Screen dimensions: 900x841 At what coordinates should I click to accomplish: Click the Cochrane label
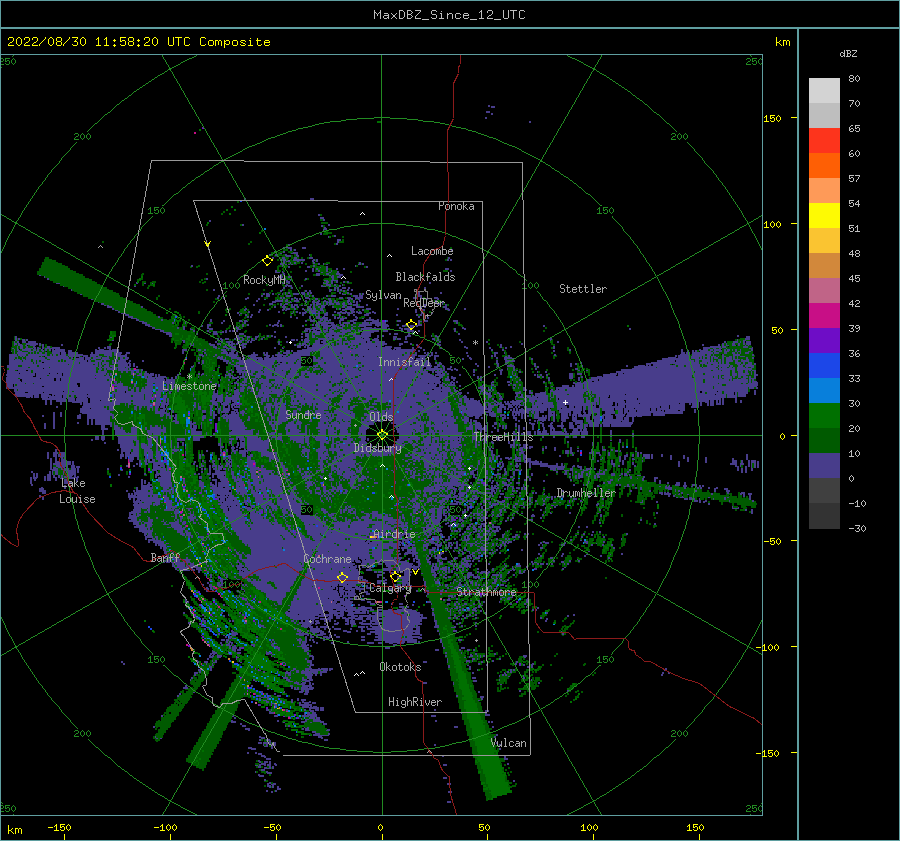pos(327,559)
